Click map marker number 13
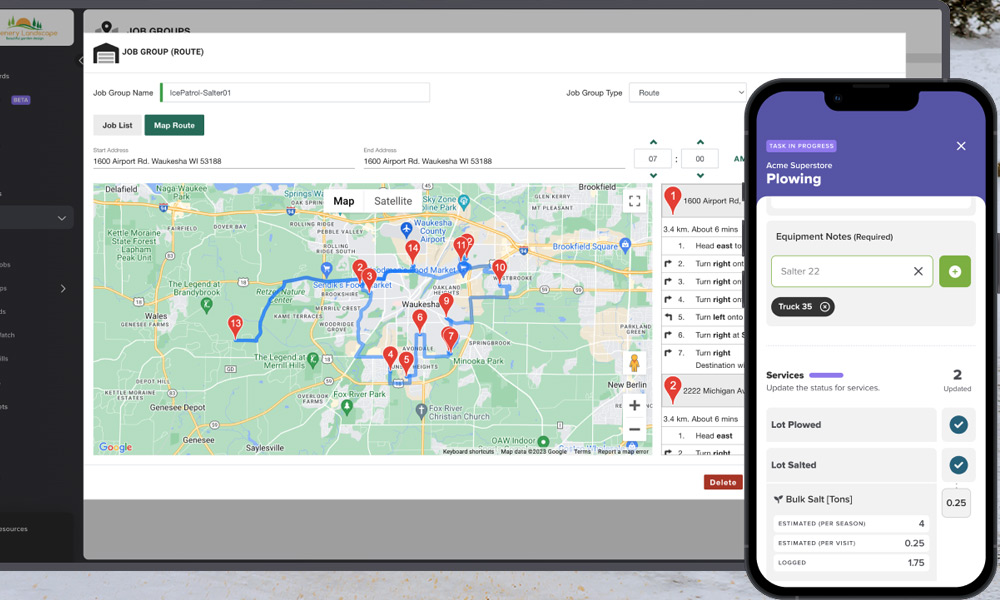The width and height of the screenshot is (1000, 600). pyautogui.click(x=235, y=326)
